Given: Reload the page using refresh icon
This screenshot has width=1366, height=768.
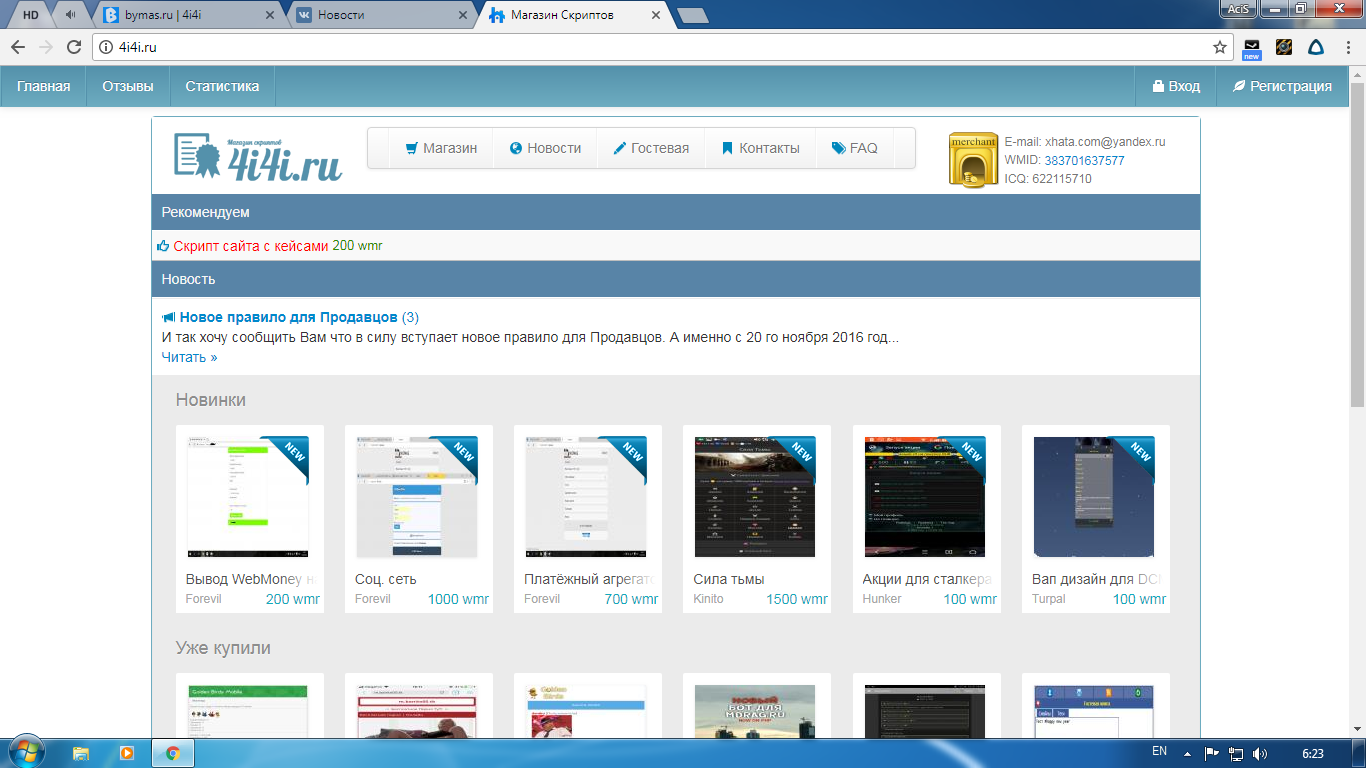Looking at the screenshot, I should (x=74, y=47).
